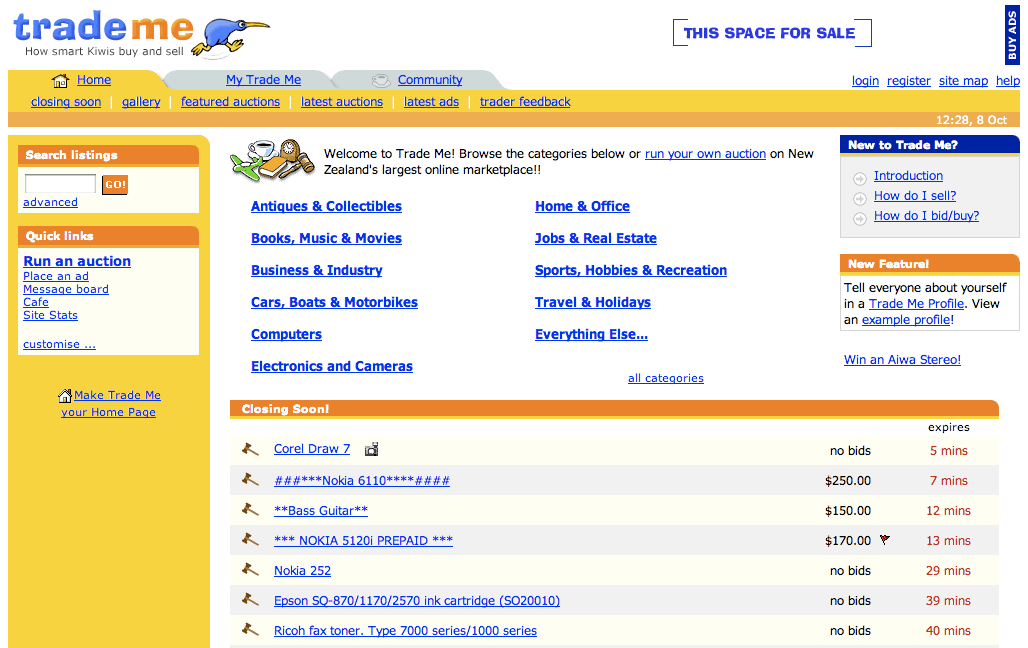
Task: View the example profile link
Action: [906, 319]
